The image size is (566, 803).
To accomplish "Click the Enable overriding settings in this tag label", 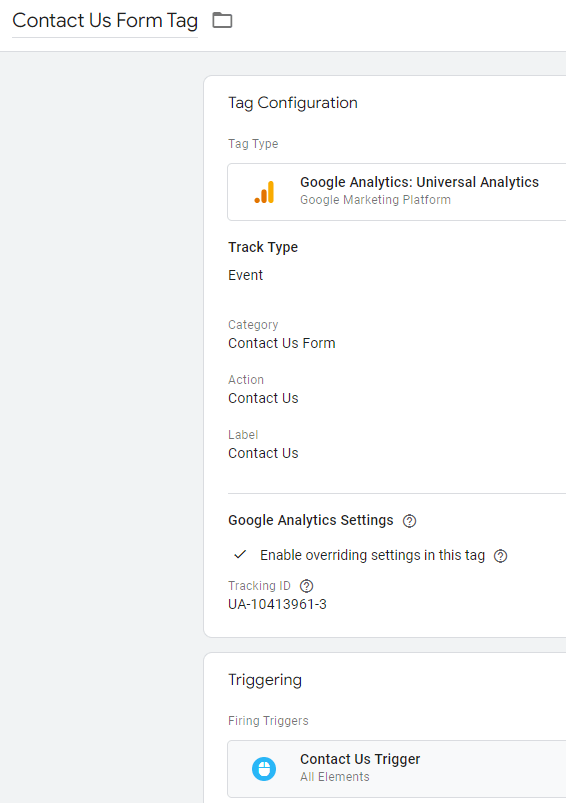I will coord(372,555).
